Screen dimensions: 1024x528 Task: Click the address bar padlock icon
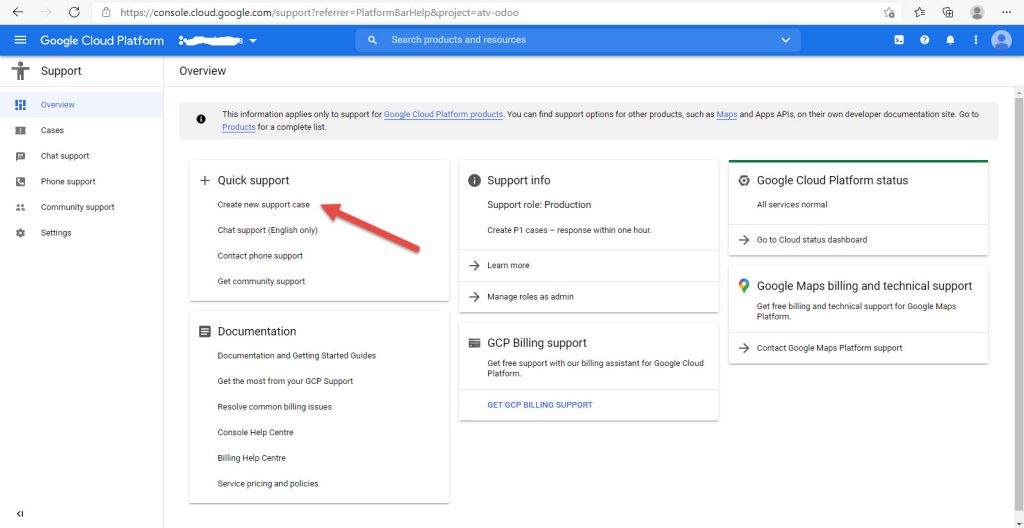coord(106,12)
